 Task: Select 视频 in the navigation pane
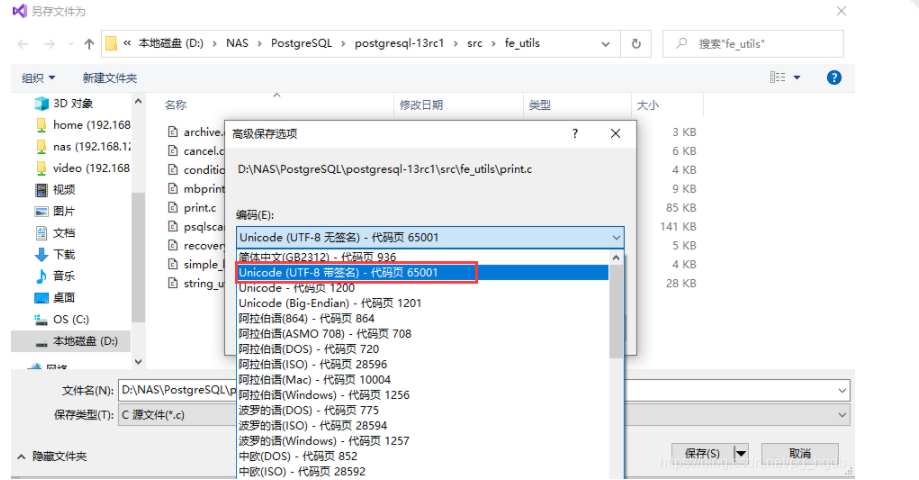point(55,190)
